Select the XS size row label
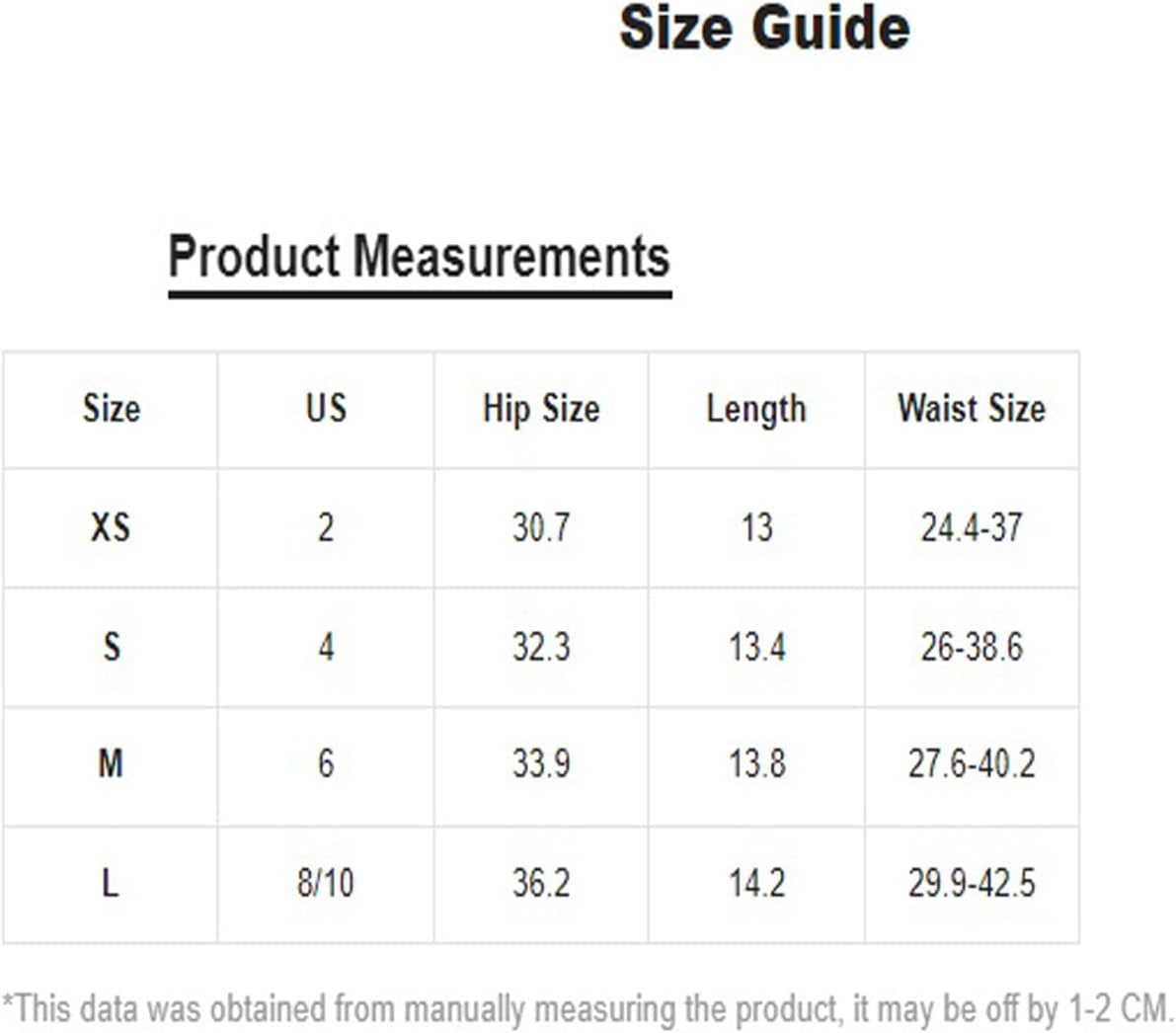This screenshot has width=1176, height=1033. coord(111,527)
